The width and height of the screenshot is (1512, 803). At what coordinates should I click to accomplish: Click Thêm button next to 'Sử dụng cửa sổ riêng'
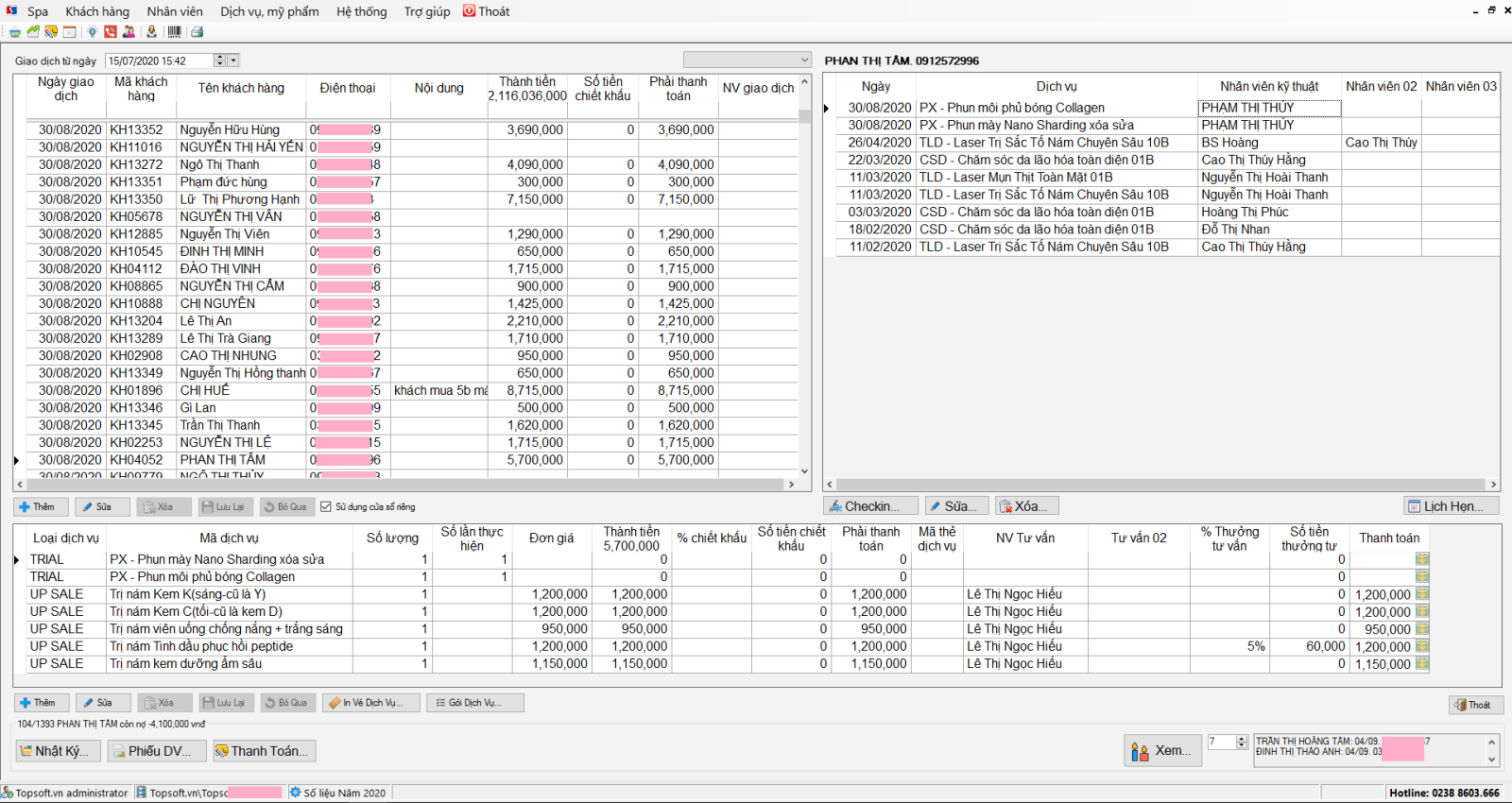pos(41,507)
